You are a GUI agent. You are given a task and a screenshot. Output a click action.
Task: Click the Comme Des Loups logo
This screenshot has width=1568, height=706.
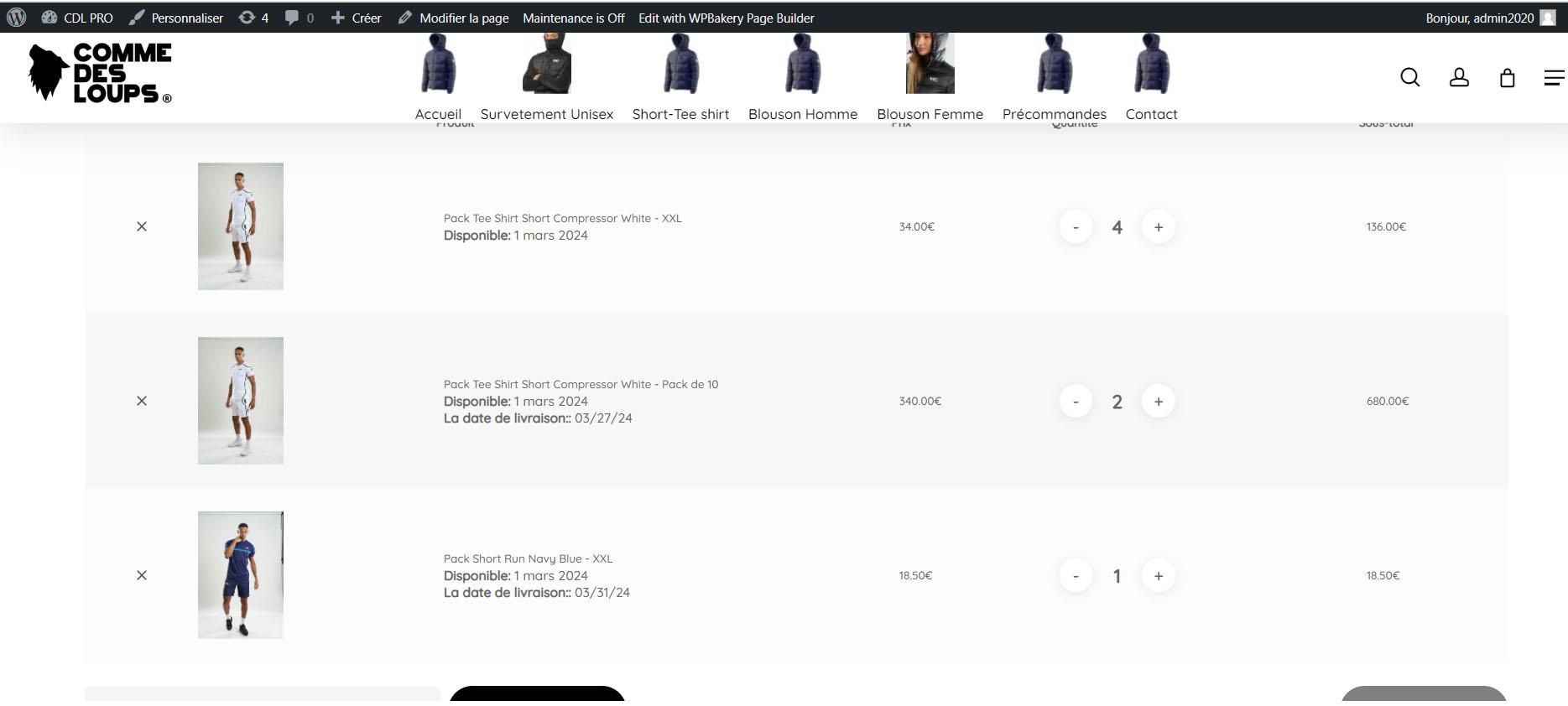[100, 73]
